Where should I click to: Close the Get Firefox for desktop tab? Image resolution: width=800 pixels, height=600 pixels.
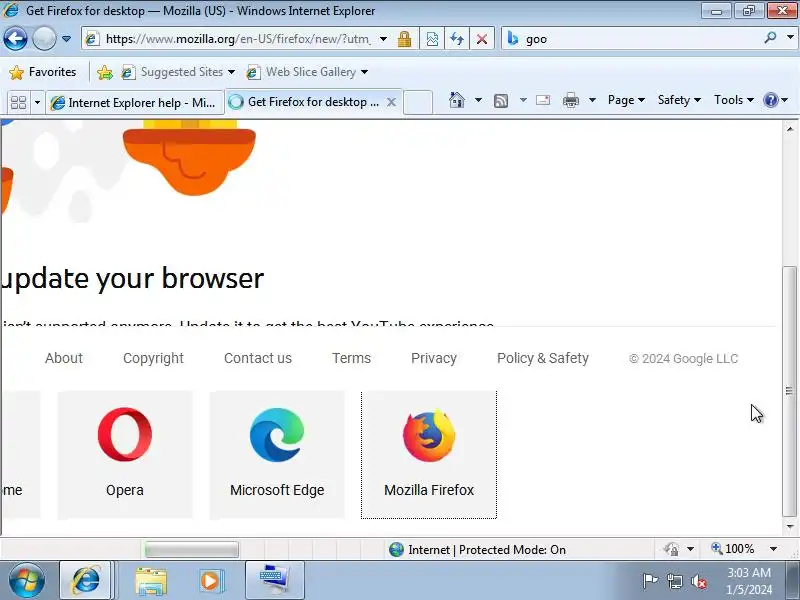391,102
